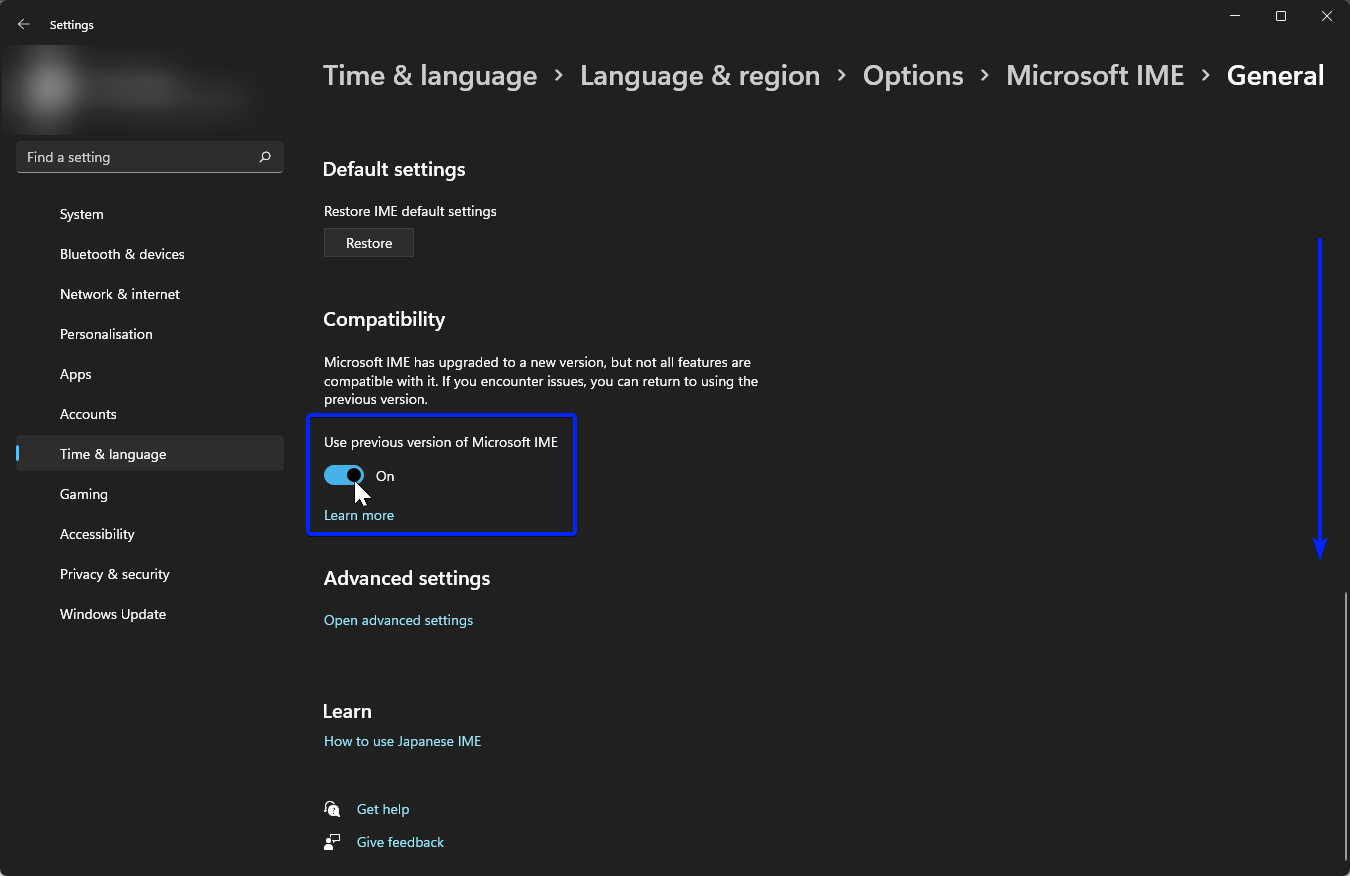
Task: Close the Settings window
Action: tap(1327, 16)
